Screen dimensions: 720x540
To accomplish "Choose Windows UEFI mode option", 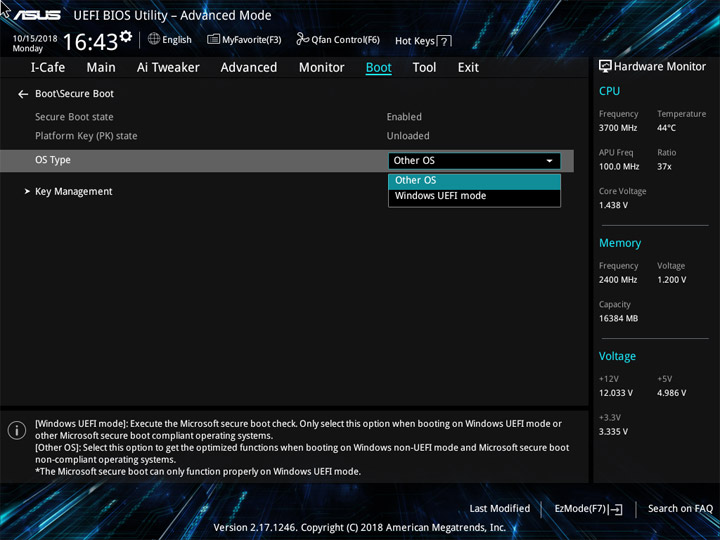I will click(474, 196).
